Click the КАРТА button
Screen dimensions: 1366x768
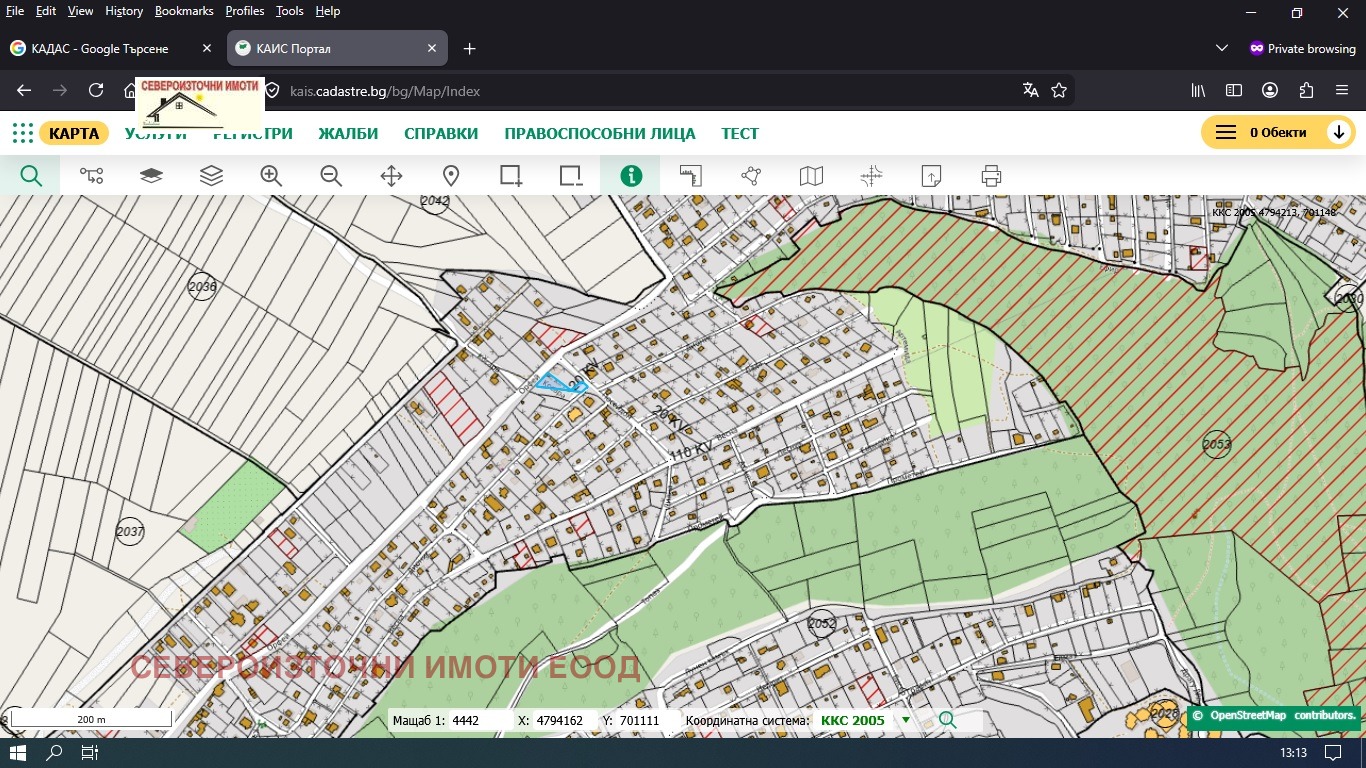(x=74, y=133)
